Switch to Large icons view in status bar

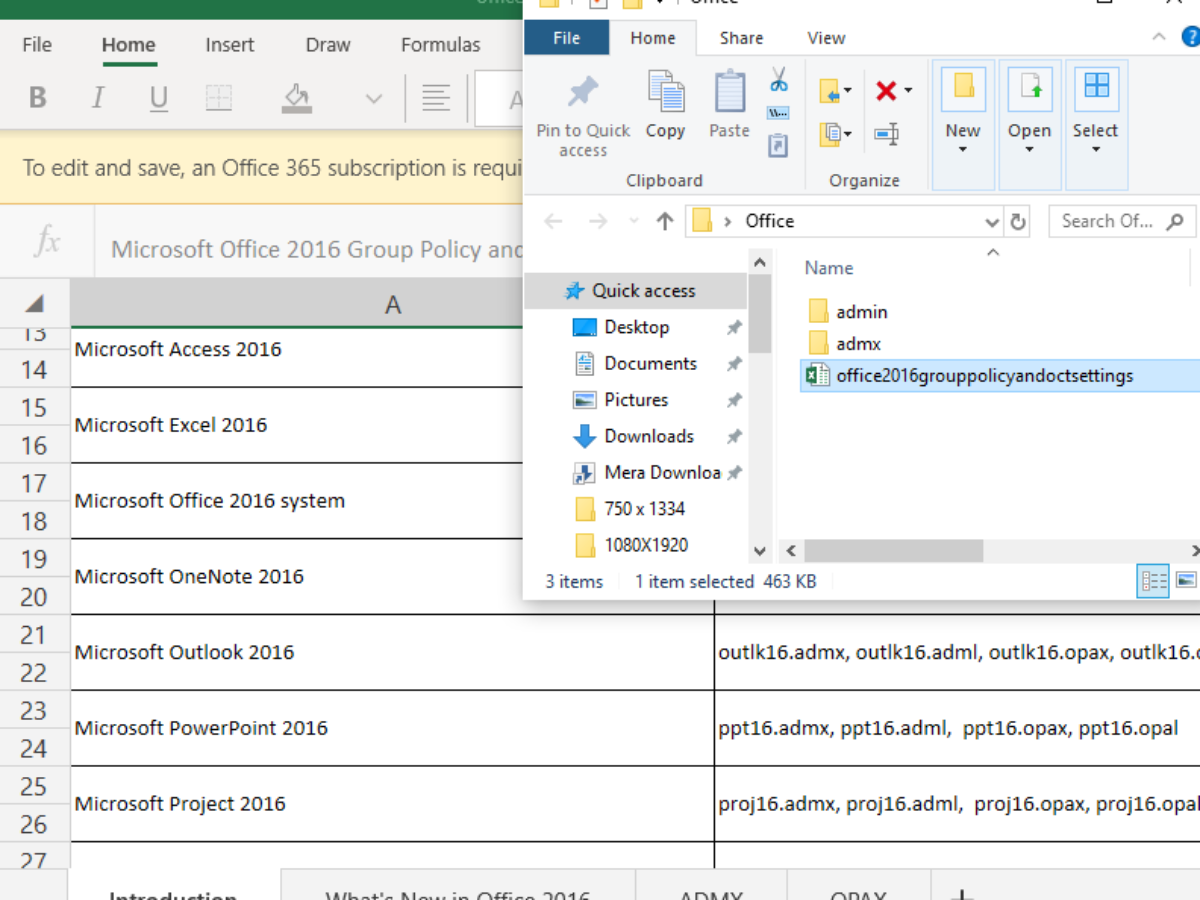point(1185,581)
